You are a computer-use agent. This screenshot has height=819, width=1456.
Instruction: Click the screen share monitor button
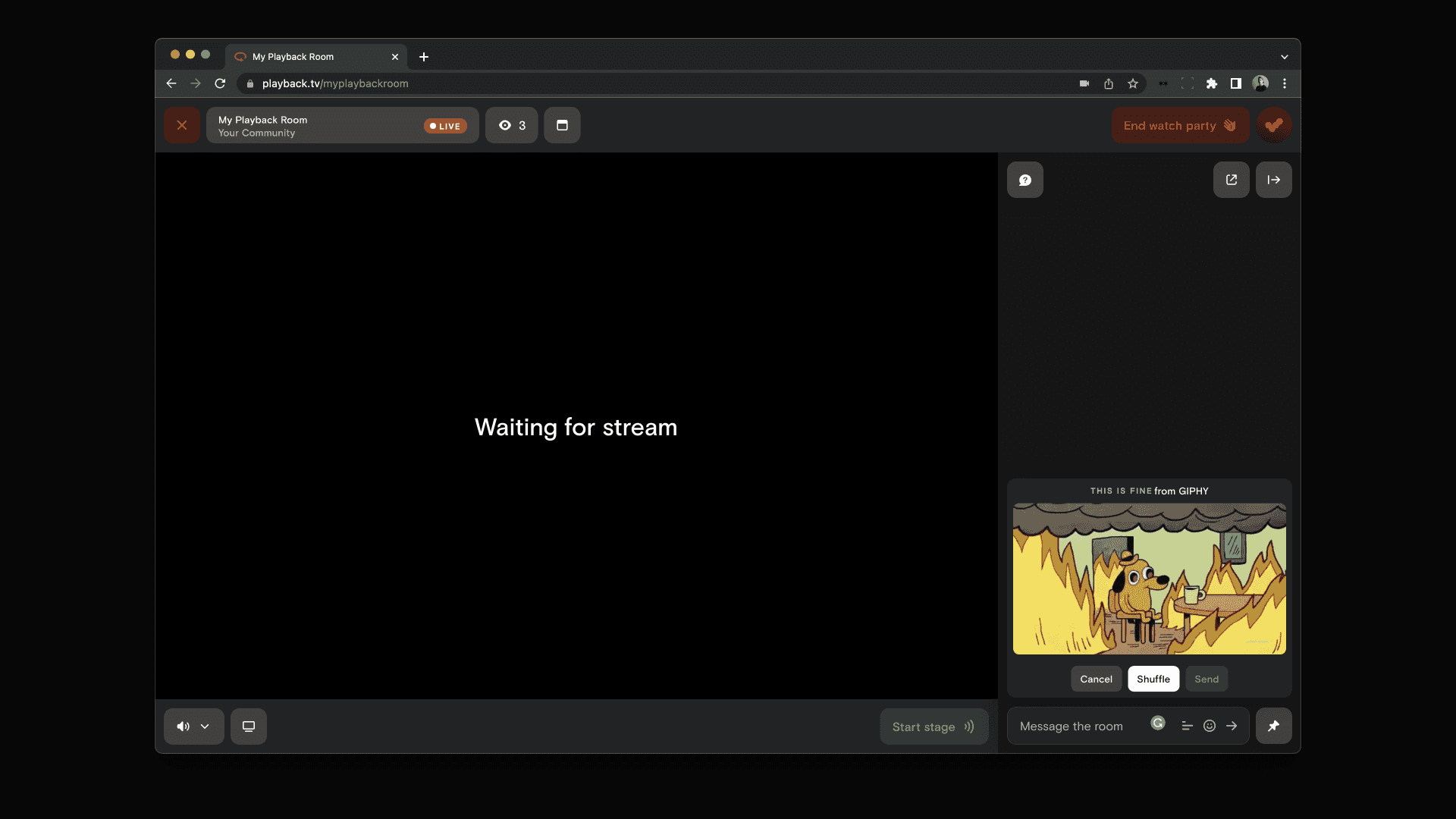[x=249, y=726]
